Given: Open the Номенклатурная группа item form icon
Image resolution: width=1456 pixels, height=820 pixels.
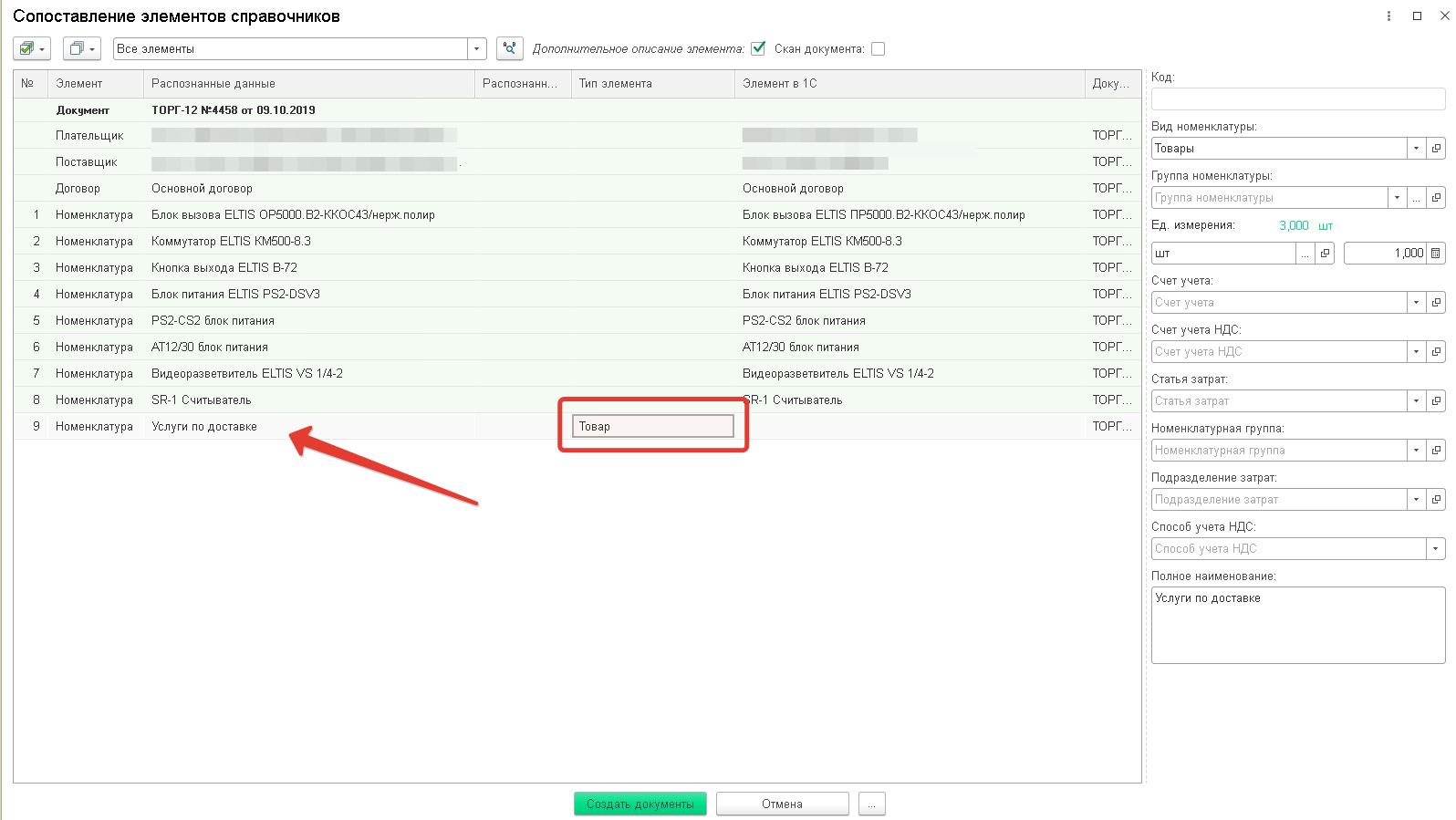Looking at the screenshot, I should pos(1436,450).
